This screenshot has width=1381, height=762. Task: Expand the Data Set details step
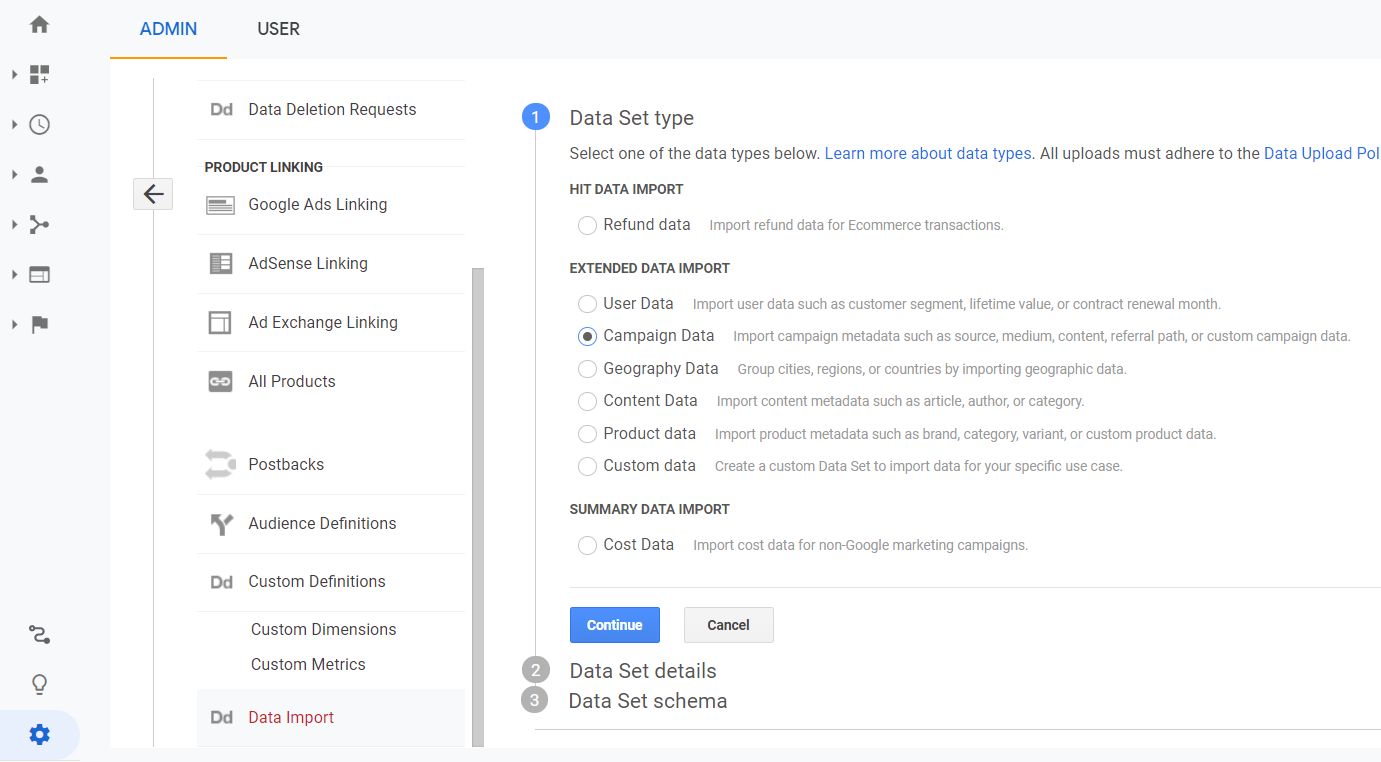pyautogui.click(x=642, y=670)
